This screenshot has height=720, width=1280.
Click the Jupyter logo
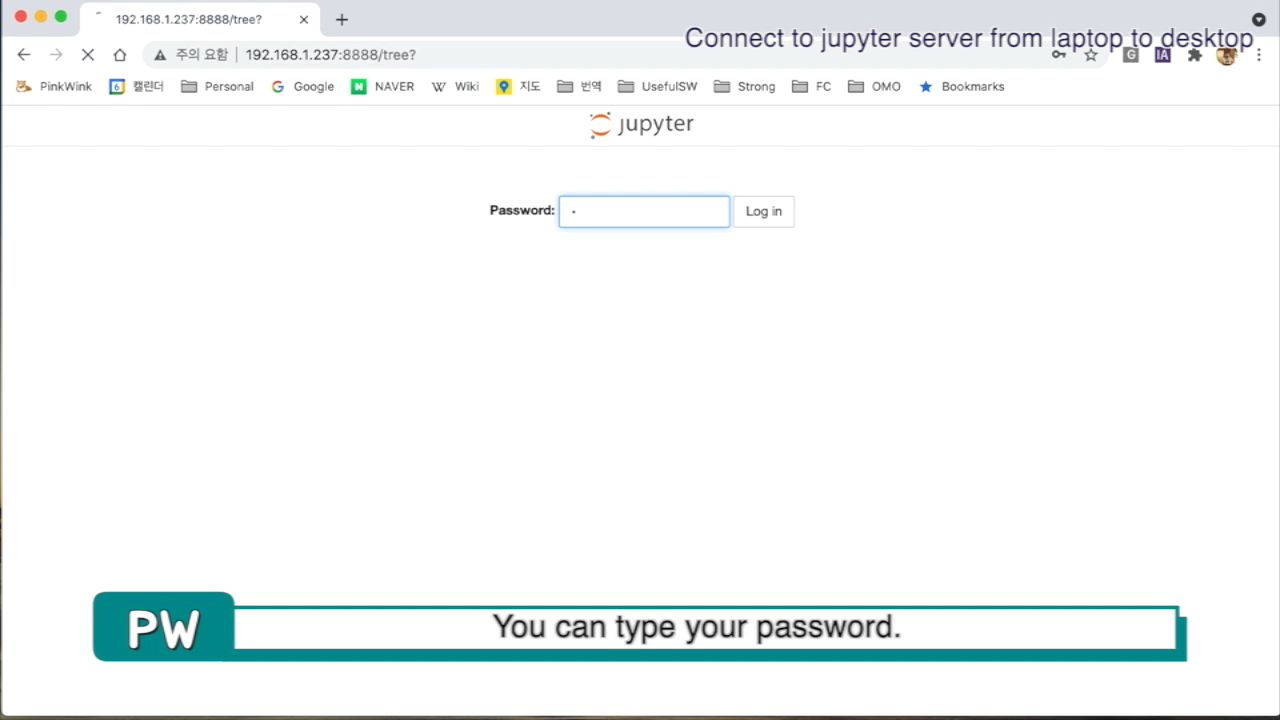click(642, 124)
